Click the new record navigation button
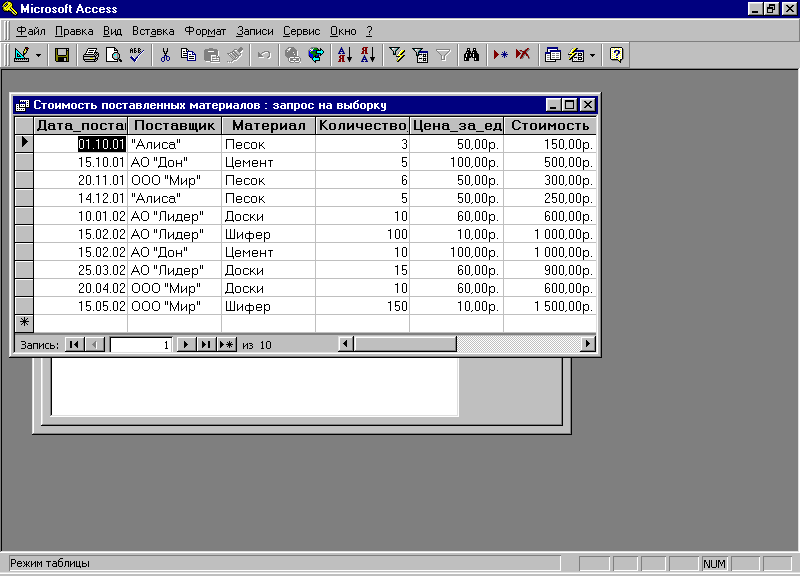800x576 pixels. pyautogui.click(x=226, y=344)
